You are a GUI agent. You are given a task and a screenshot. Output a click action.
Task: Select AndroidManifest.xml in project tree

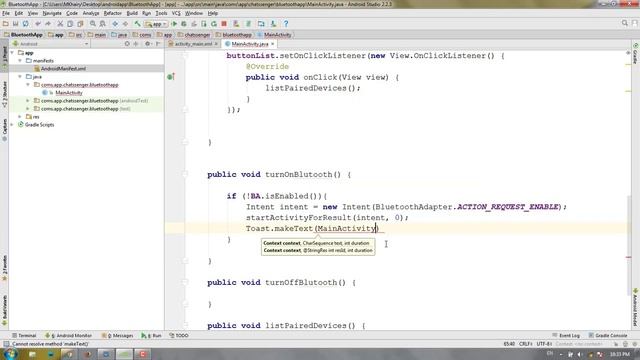click(63, 69)
